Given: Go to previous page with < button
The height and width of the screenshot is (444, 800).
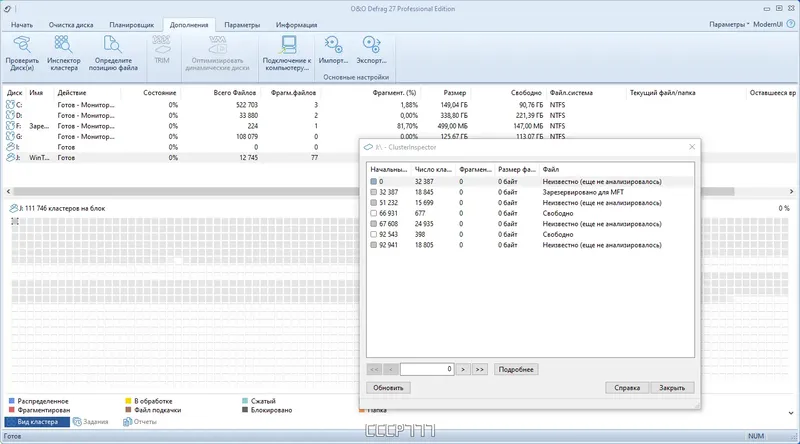Looking at the screenshot, I should point(390,369).
